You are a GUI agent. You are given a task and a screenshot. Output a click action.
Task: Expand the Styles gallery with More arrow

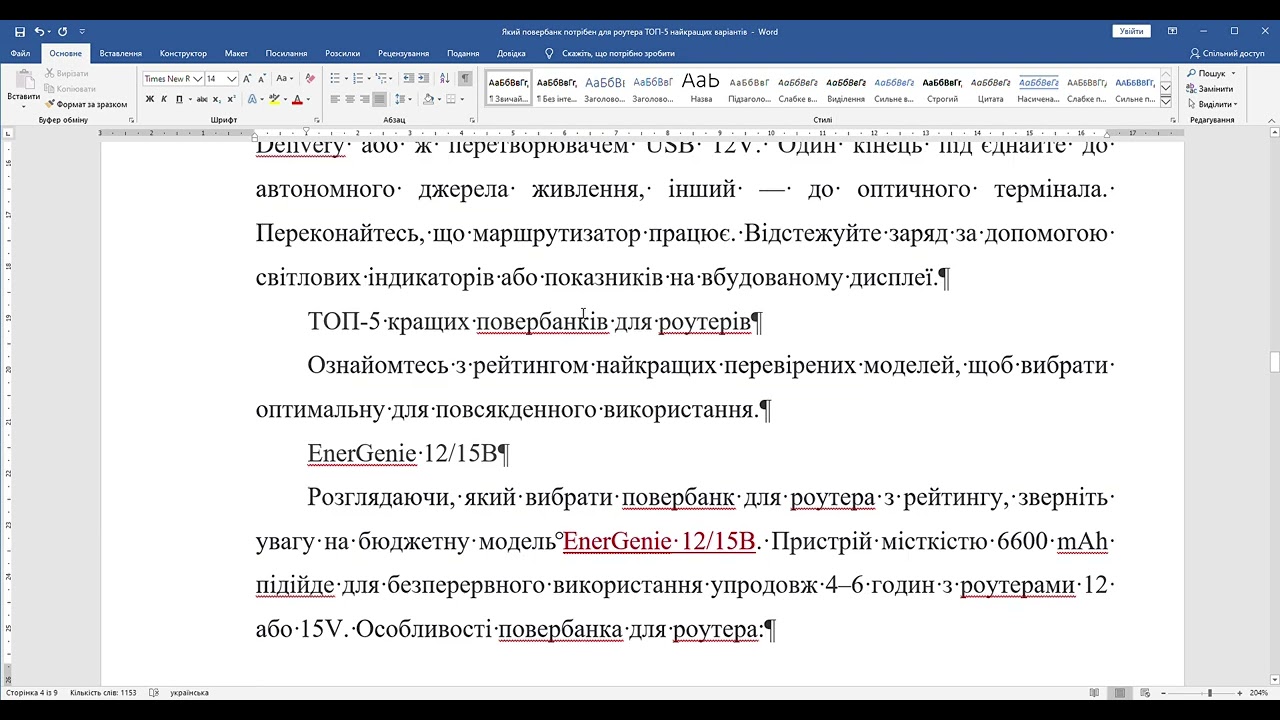point(1166,100)
